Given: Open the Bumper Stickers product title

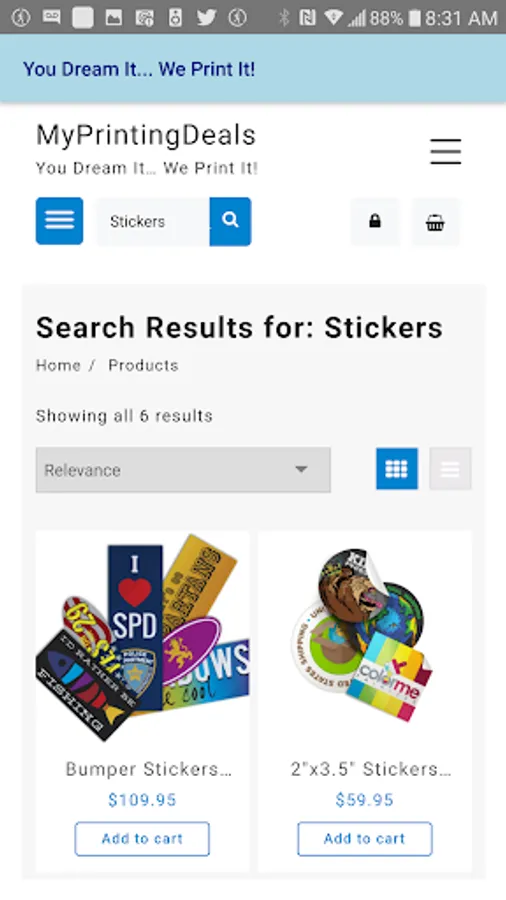Looking at the screenshot, I should 149,769.
